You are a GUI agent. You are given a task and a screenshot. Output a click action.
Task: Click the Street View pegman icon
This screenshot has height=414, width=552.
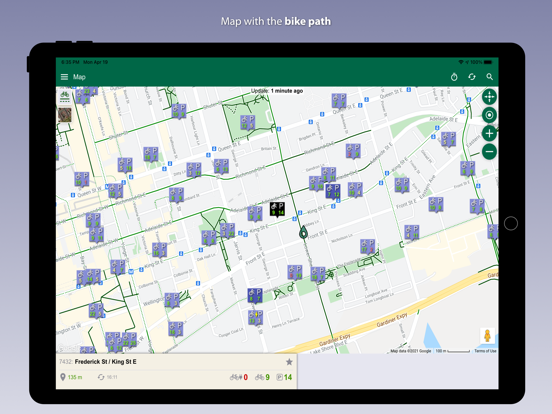487,336
